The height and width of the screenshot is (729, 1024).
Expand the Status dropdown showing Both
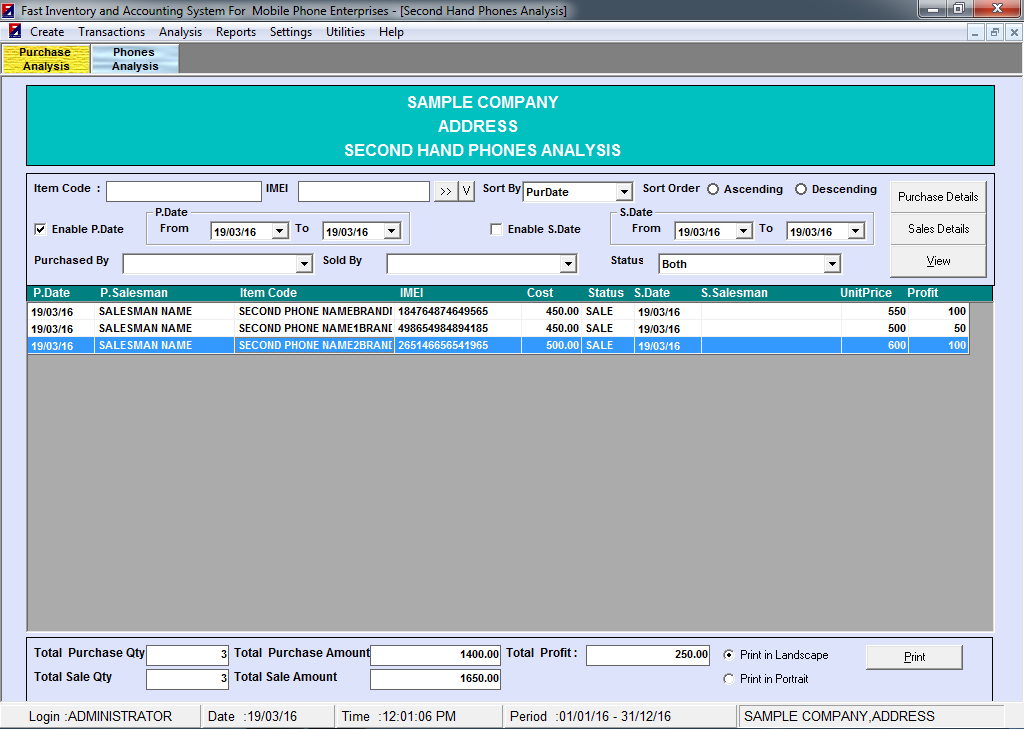[831, 264]
